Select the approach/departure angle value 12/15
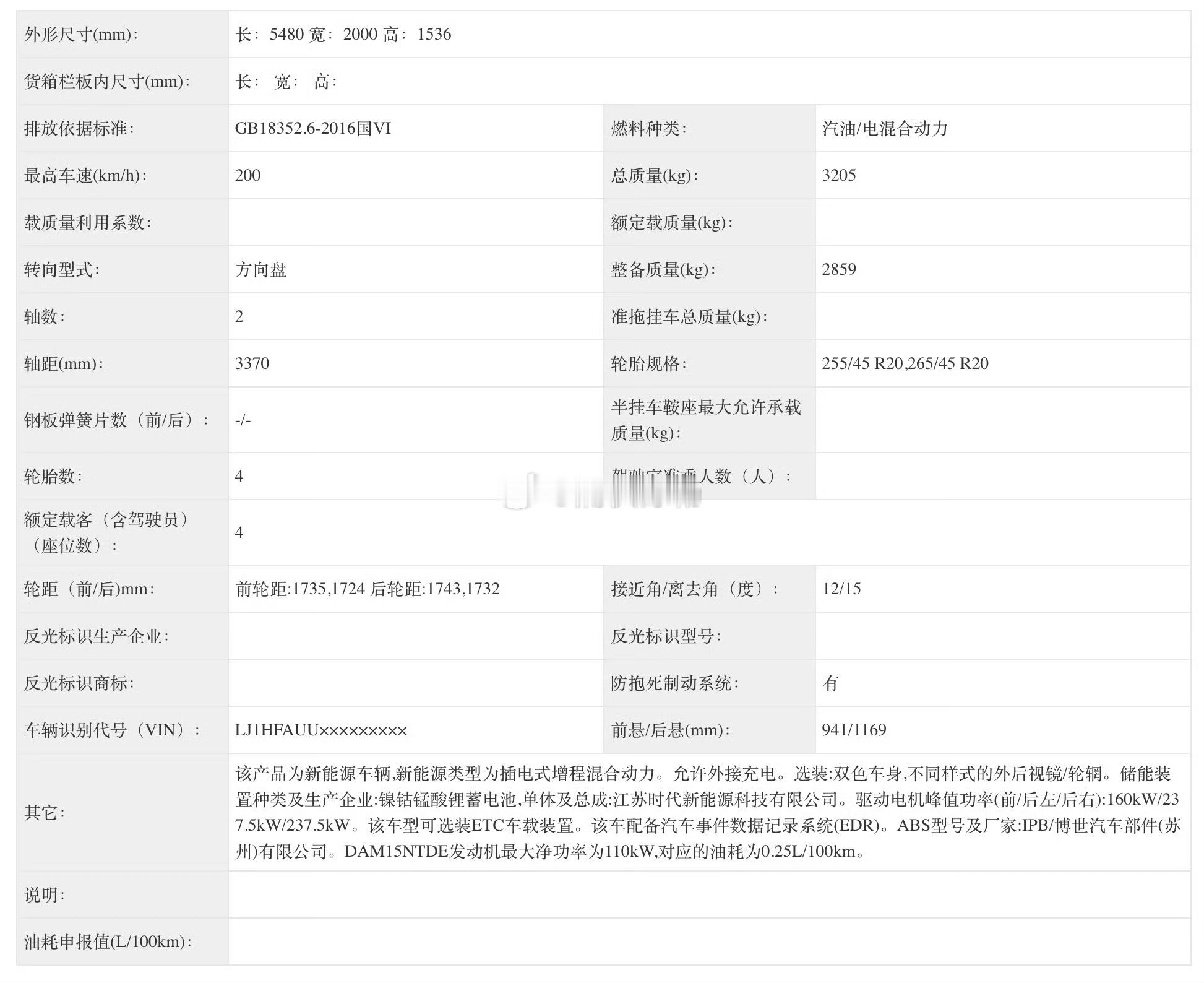Image resolution: width=1204 pixels, height=983 pixels. click(841, 589)
